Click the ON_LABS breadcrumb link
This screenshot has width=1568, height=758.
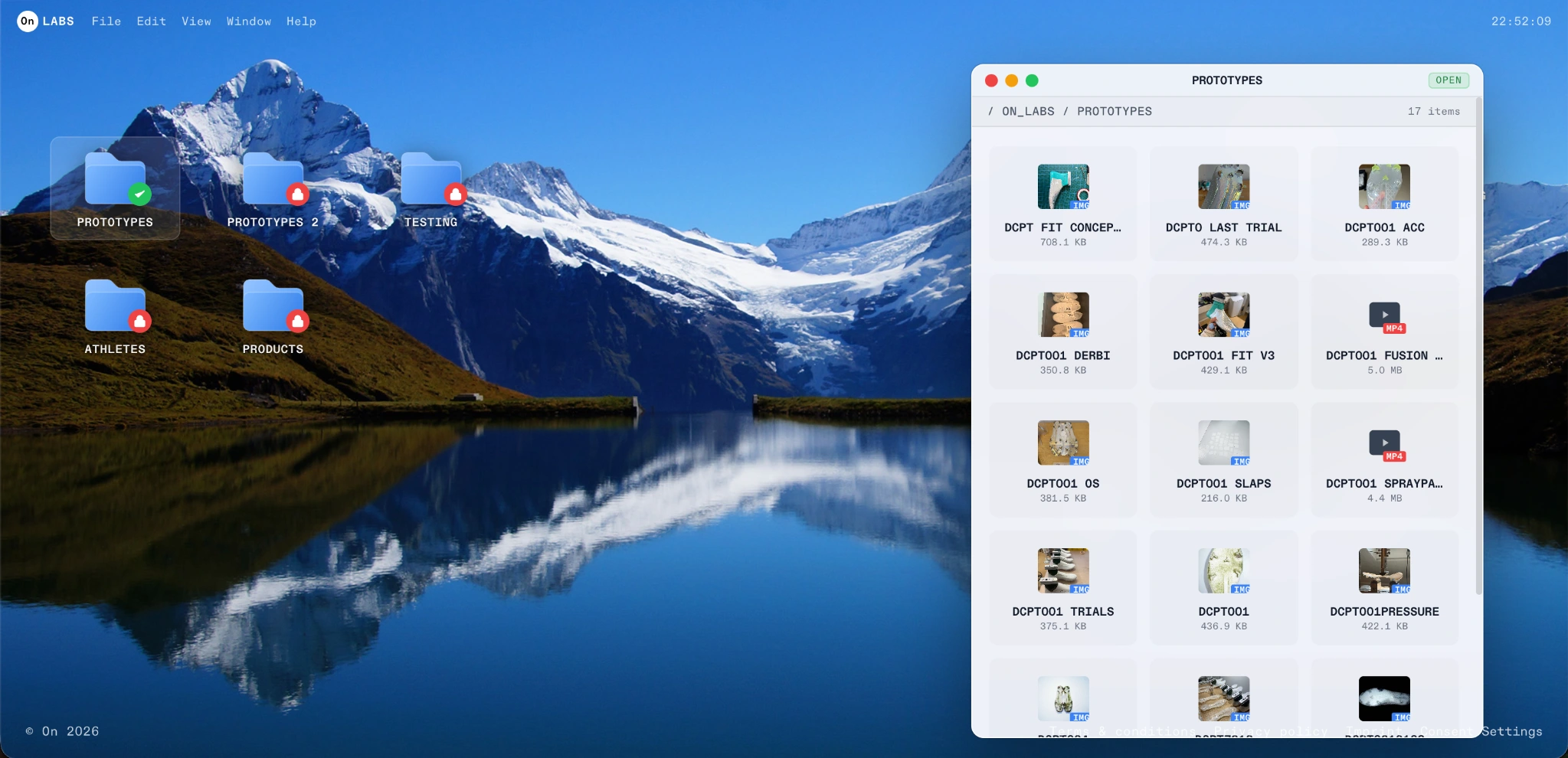click(x=1028, y=111)
